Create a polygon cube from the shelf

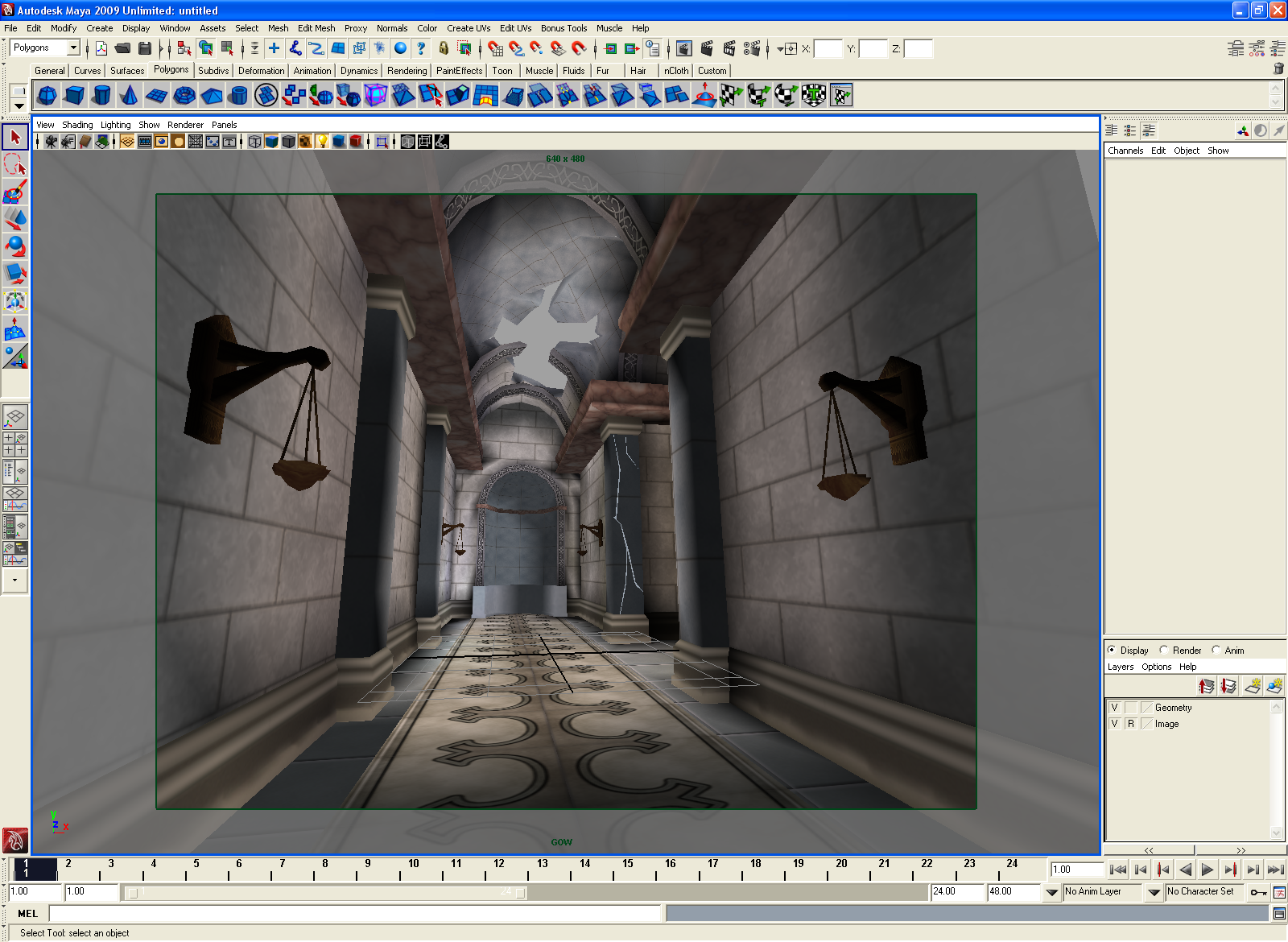click(75, 96)
